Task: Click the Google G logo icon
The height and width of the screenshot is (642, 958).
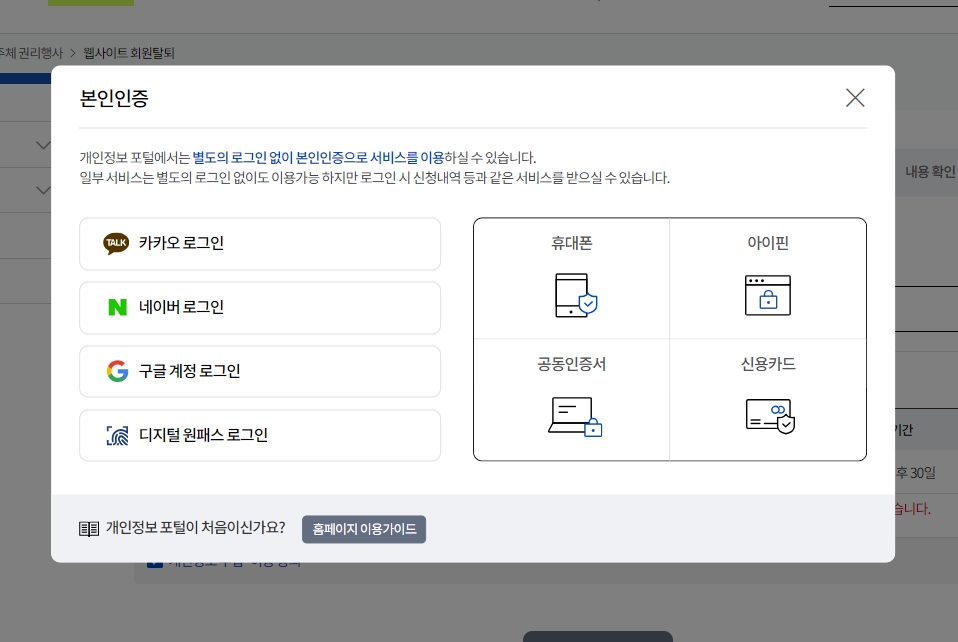Action: (117, 371)
